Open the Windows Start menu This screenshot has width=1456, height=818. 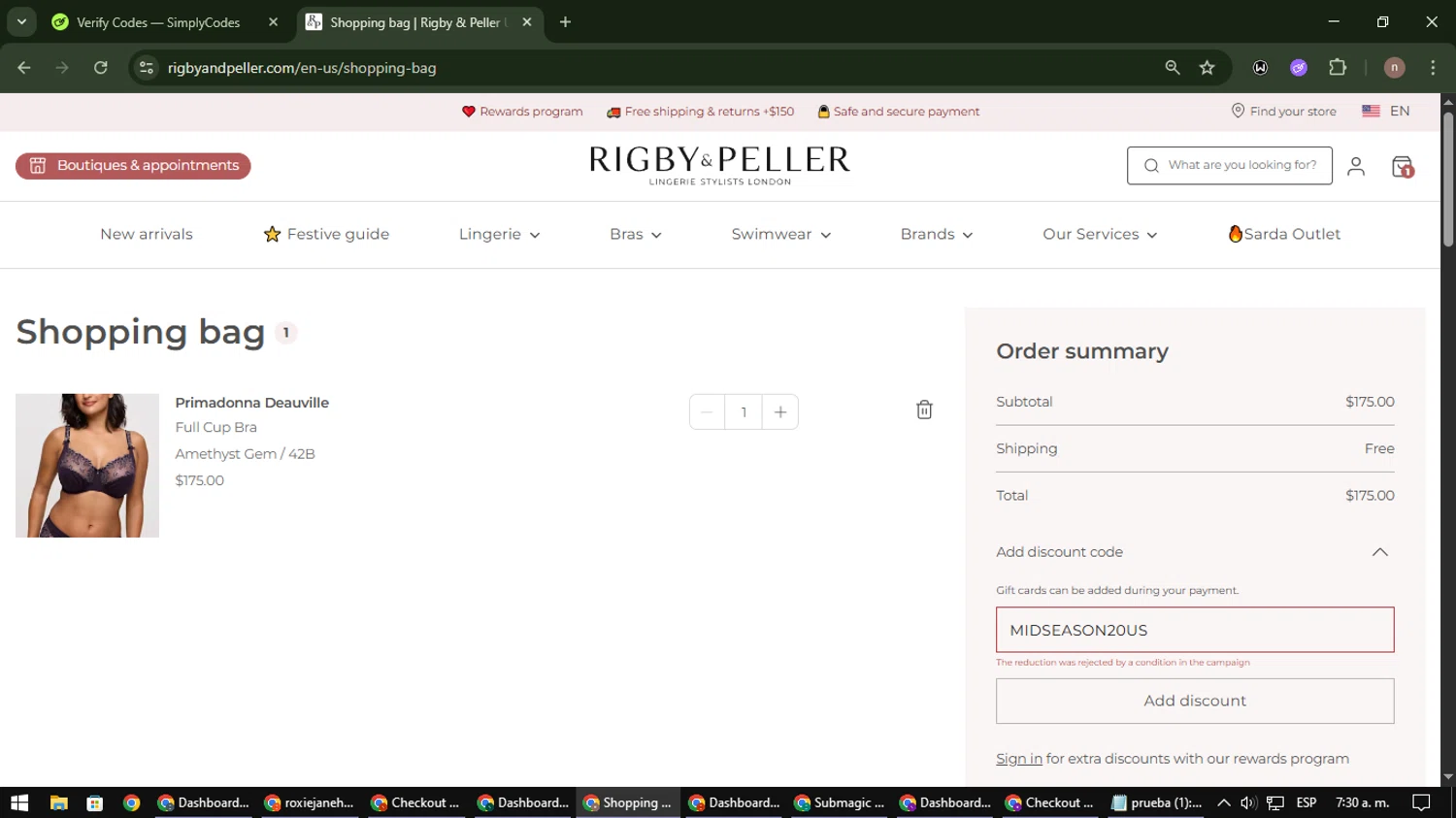19,802
